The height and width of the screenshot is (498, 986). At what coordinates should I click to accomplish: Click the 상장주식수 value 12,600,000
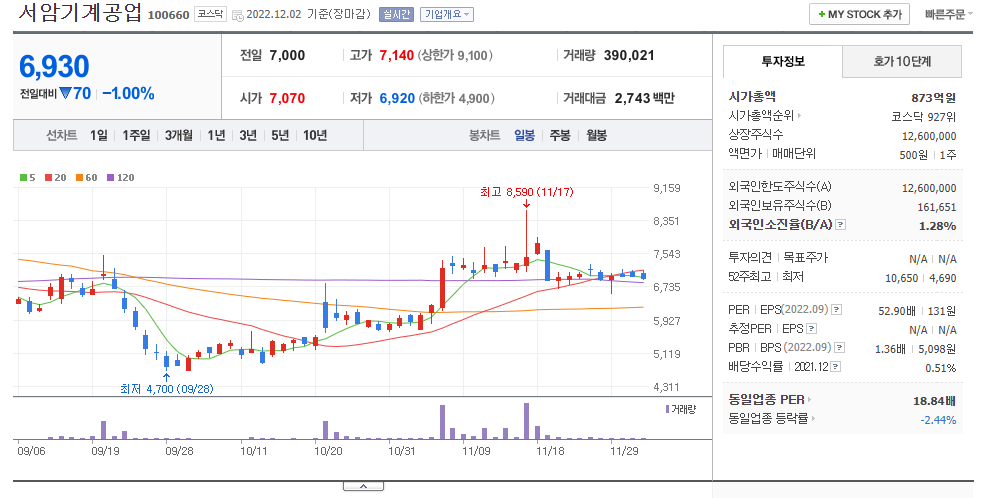[x=929, y=136]
